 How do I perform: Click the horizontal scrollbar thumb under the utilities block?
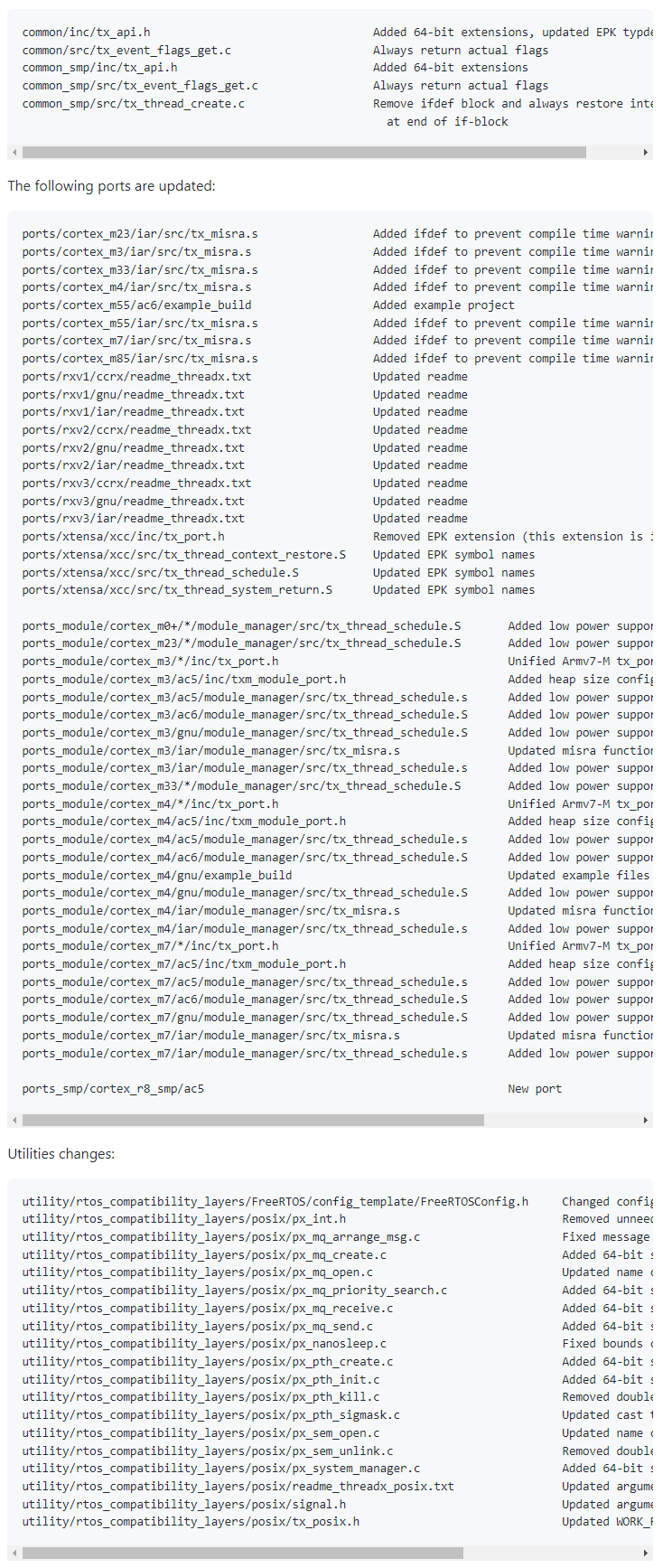click(243, 1554)
